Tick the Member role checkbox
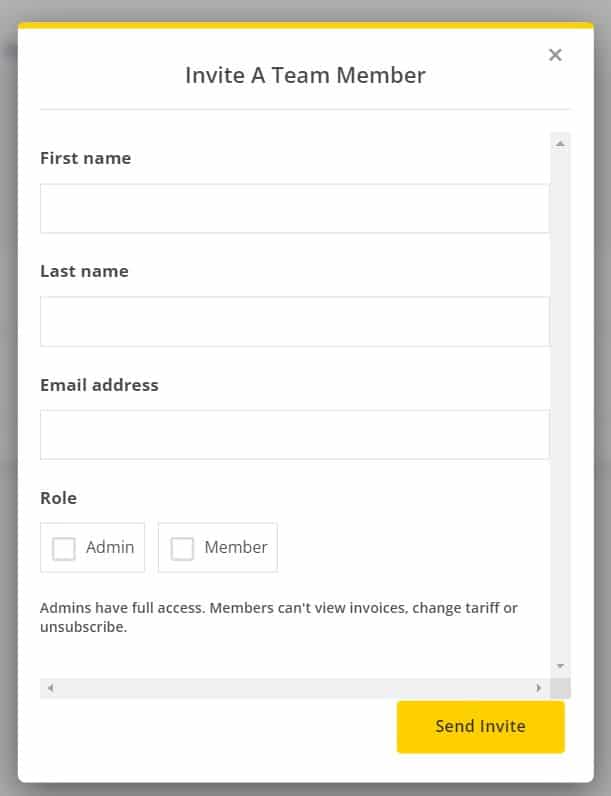611x796 pixels. [182, 549]
